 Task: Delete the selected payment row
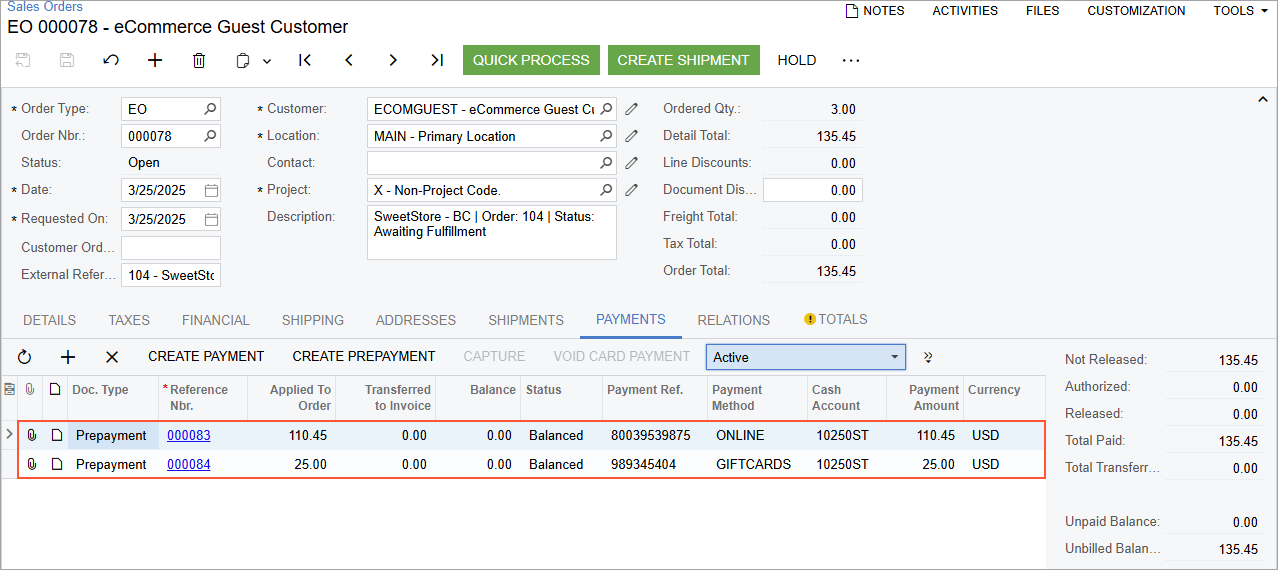(x=112, y=357)
